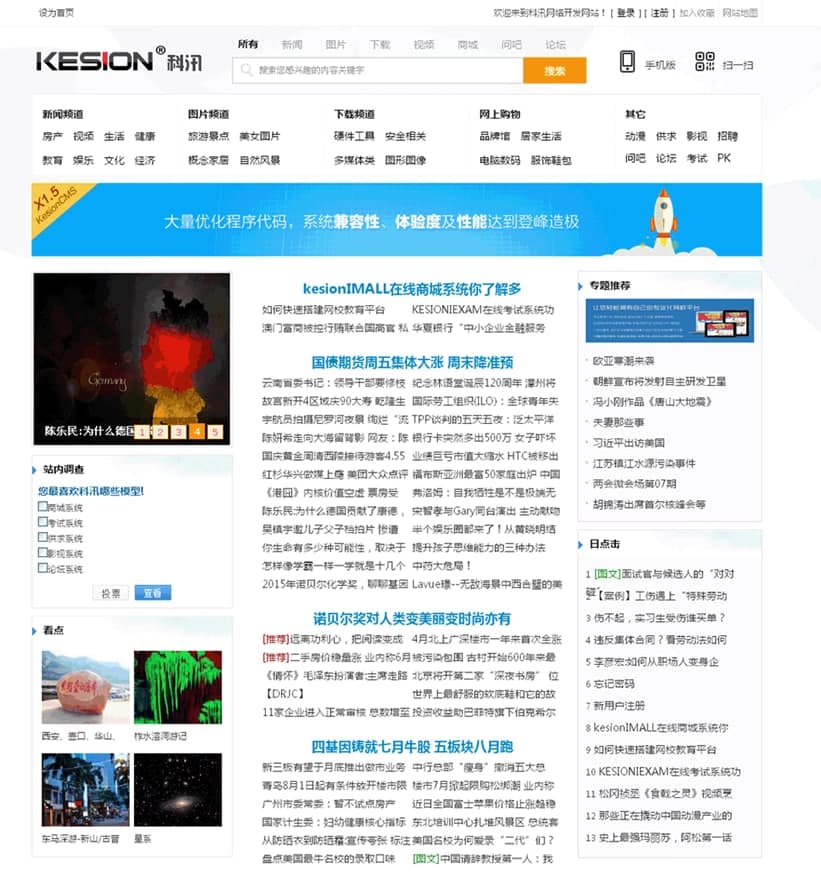Click the KESION 科汛 logo
The width and height of the screenshot is (821, 881).
(119, 59)
